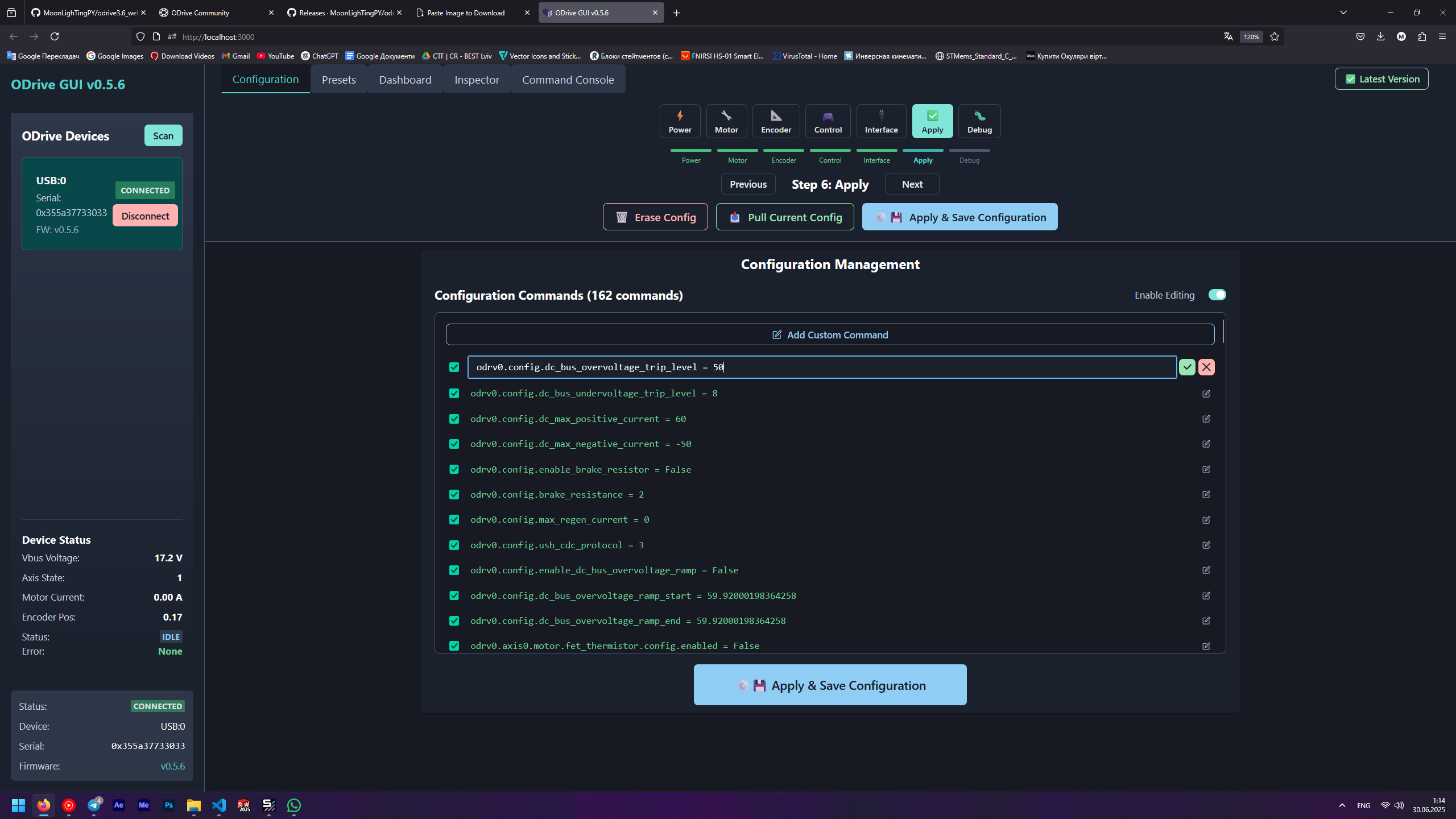
Task: Go to the Previous step
Action: [748, 184]
